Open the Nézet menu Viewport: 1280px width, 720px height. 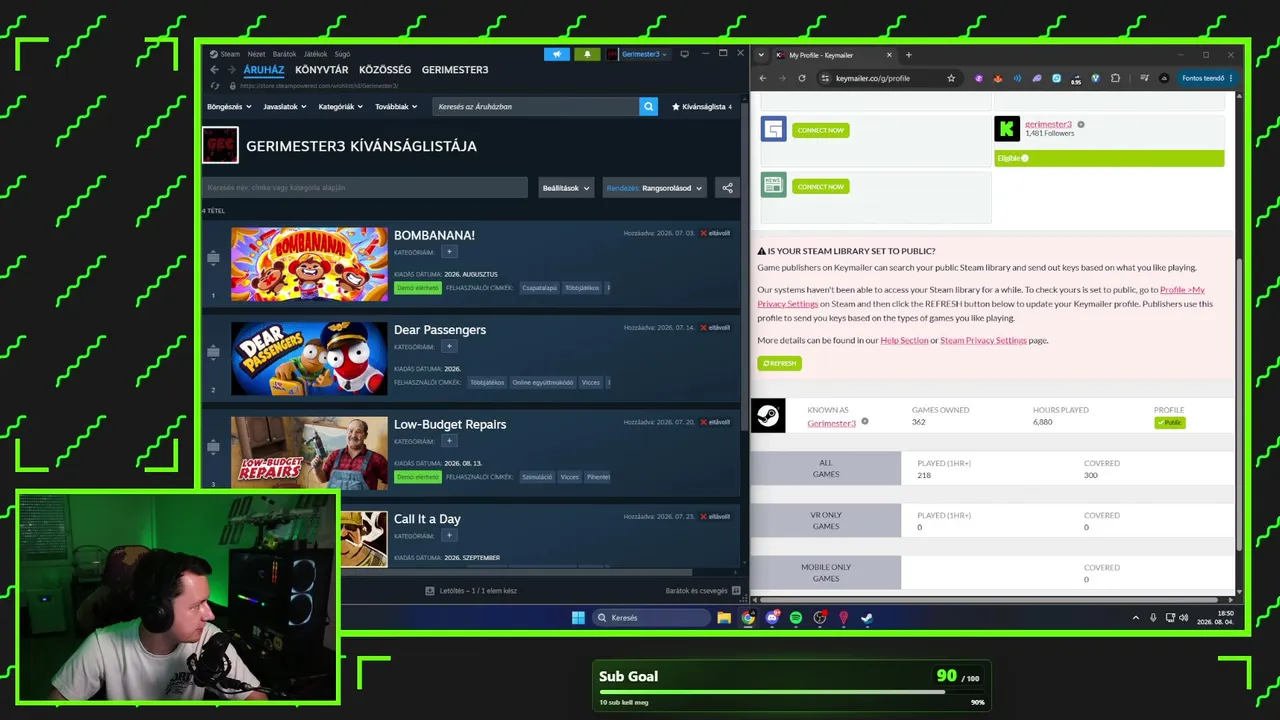(256, 54)
